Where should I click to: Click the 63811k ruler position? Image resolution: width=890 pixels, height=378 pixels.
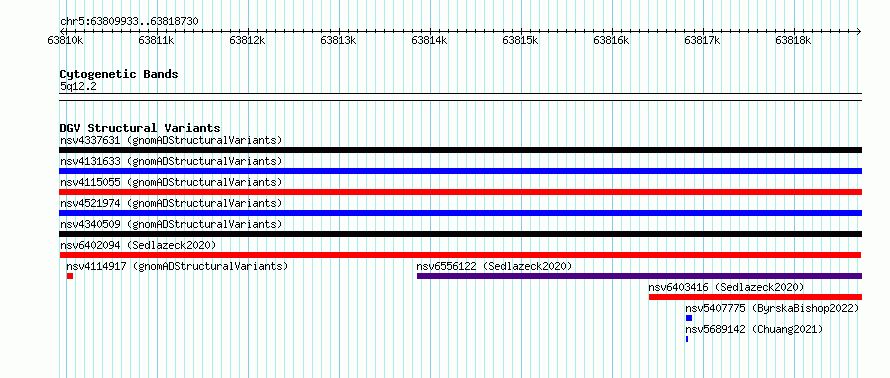click(x=157, y=40)
